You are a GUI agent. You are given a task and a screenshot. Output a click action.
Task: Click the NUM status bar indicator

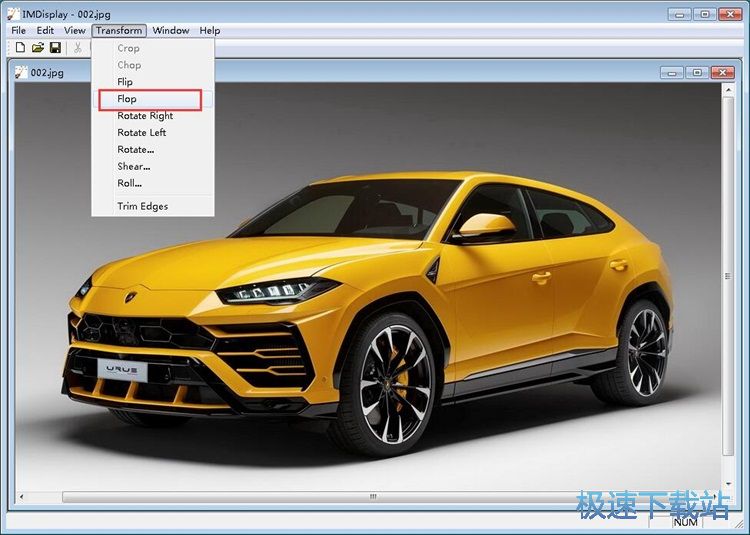pyautogui.click(x=685, y=522)
